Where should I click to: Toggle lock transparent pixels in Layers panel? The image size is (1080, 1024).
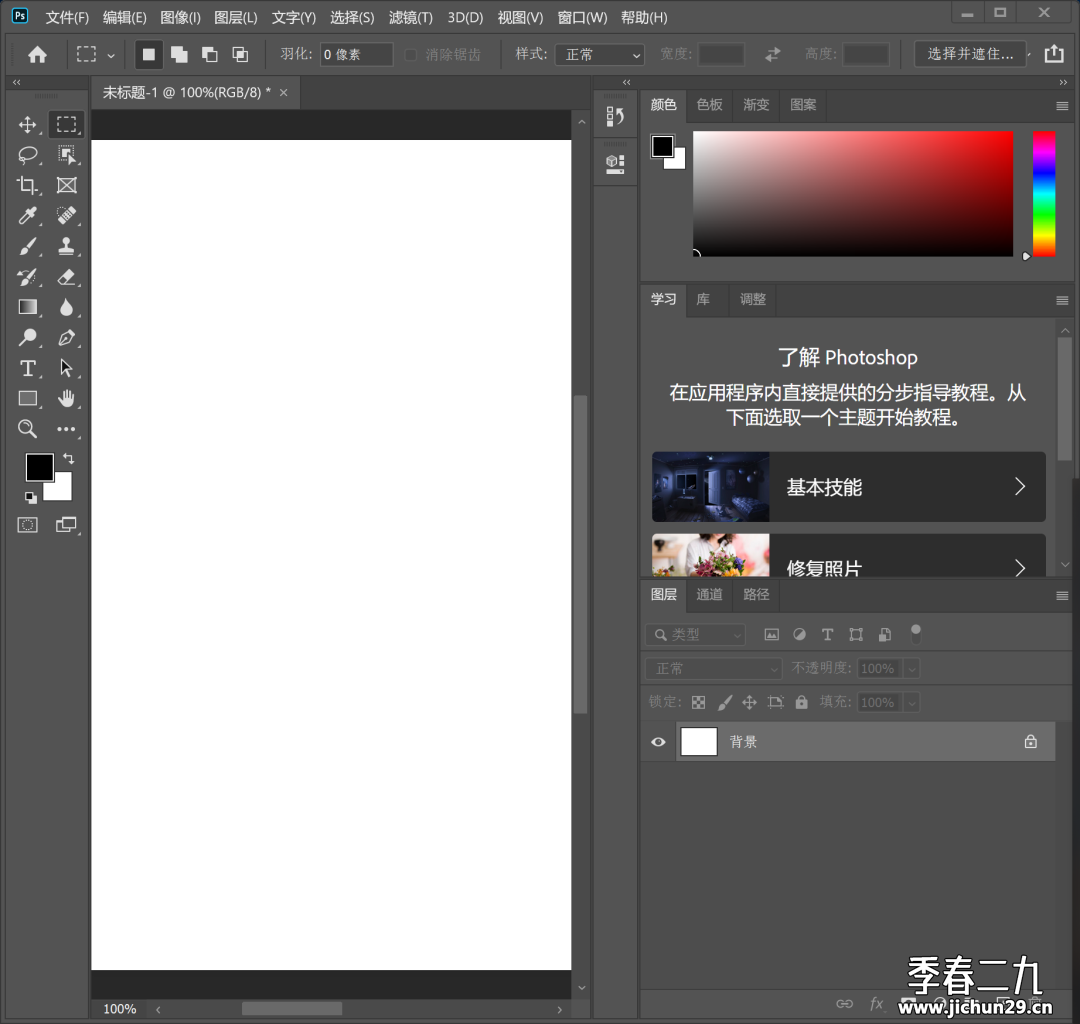coord(698,702)
